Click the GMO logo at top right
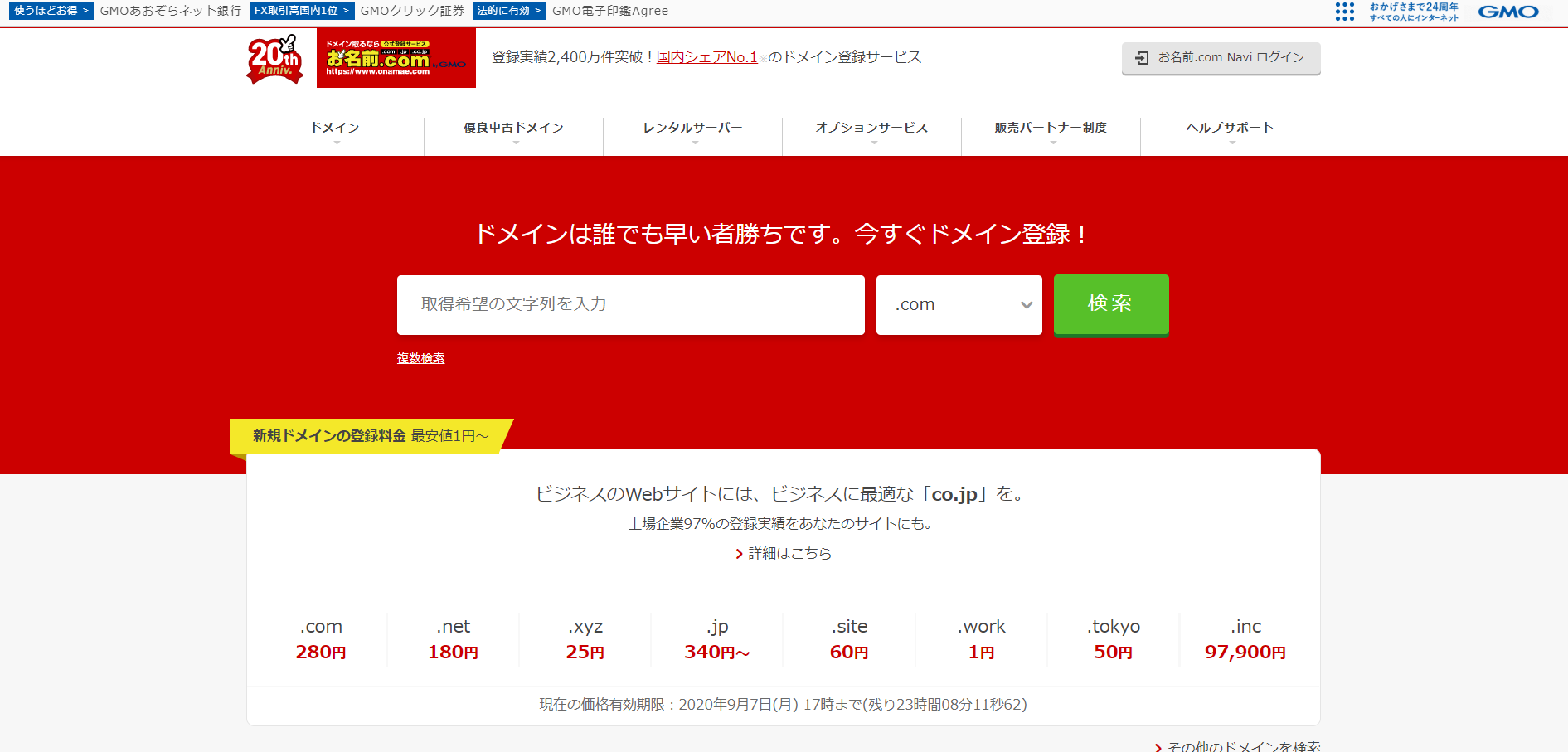This screenshot has height=752, width=1568. click(x=1508, y=12)
